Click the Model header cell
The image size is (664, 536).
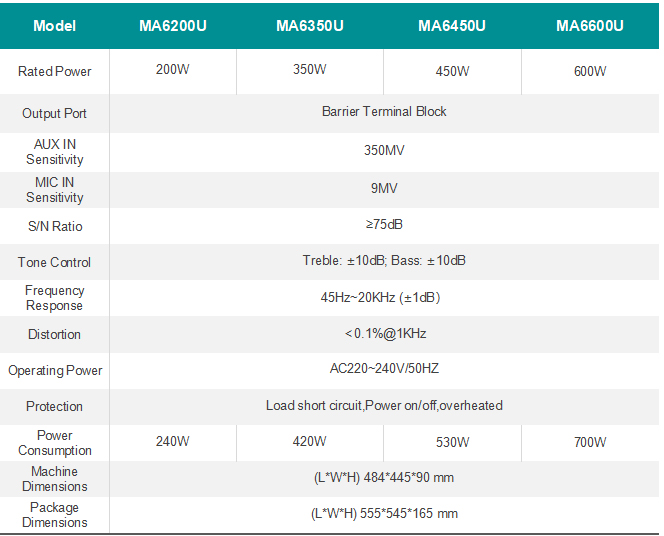(x=54, y=26)
